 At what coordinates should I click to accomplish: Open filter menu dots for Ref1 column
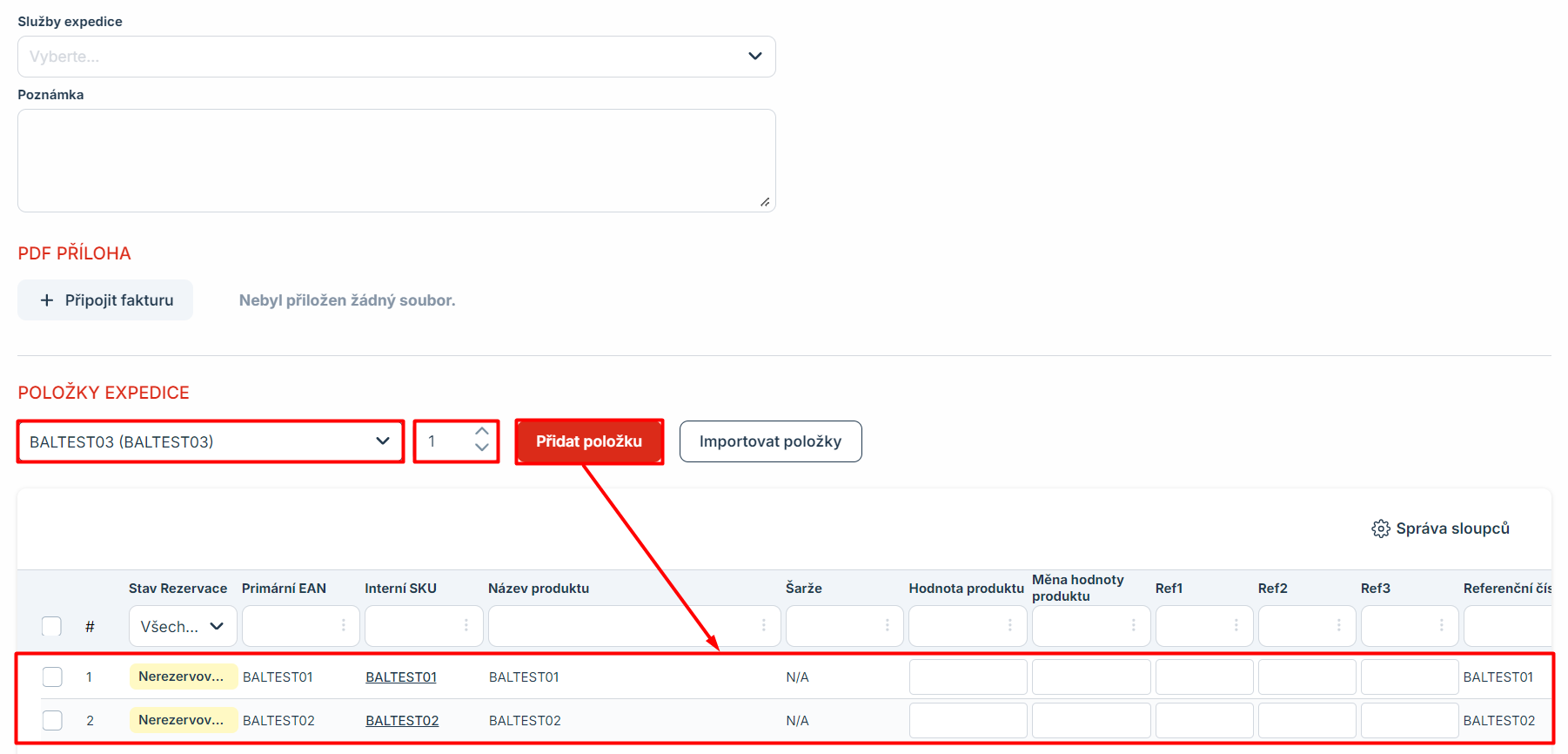tap(1236, 625)
